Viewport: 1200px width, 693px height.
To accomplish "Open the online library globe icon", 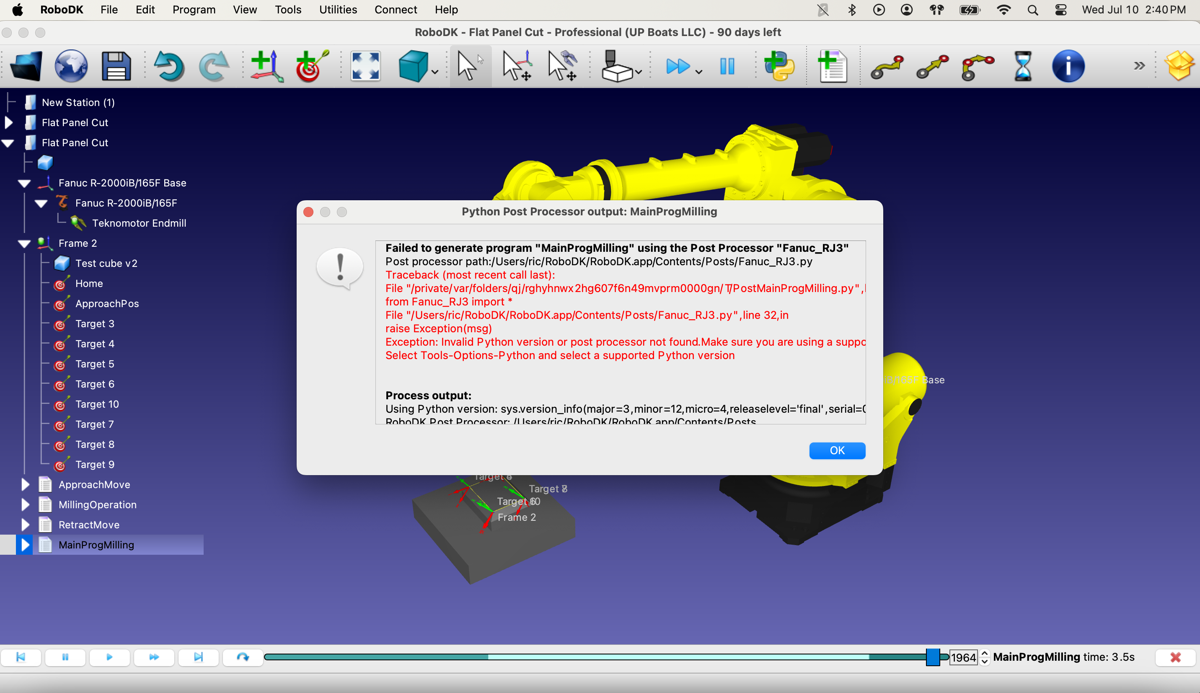I will pyautogui.click(x=71, y=67).
